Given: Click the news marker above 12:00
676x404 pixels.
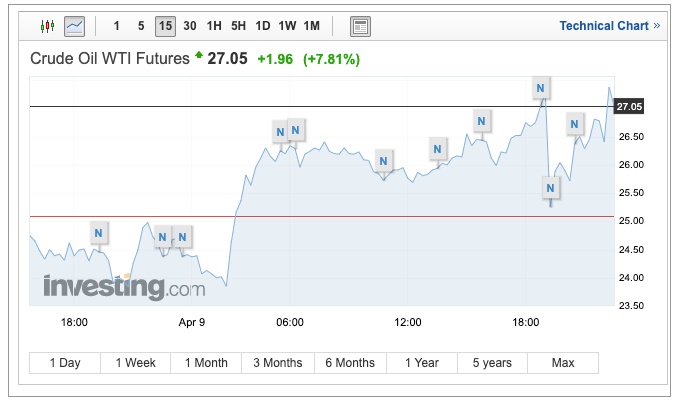Looking at the screenshot, I should pyautogui.click(x=438, y=149).
